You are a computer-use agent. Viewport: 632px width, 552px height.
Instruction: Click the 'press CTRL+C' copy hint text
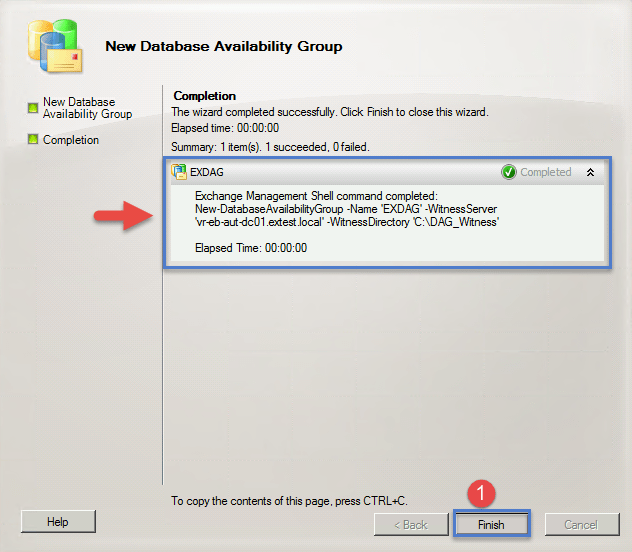[x=289, y=501]
